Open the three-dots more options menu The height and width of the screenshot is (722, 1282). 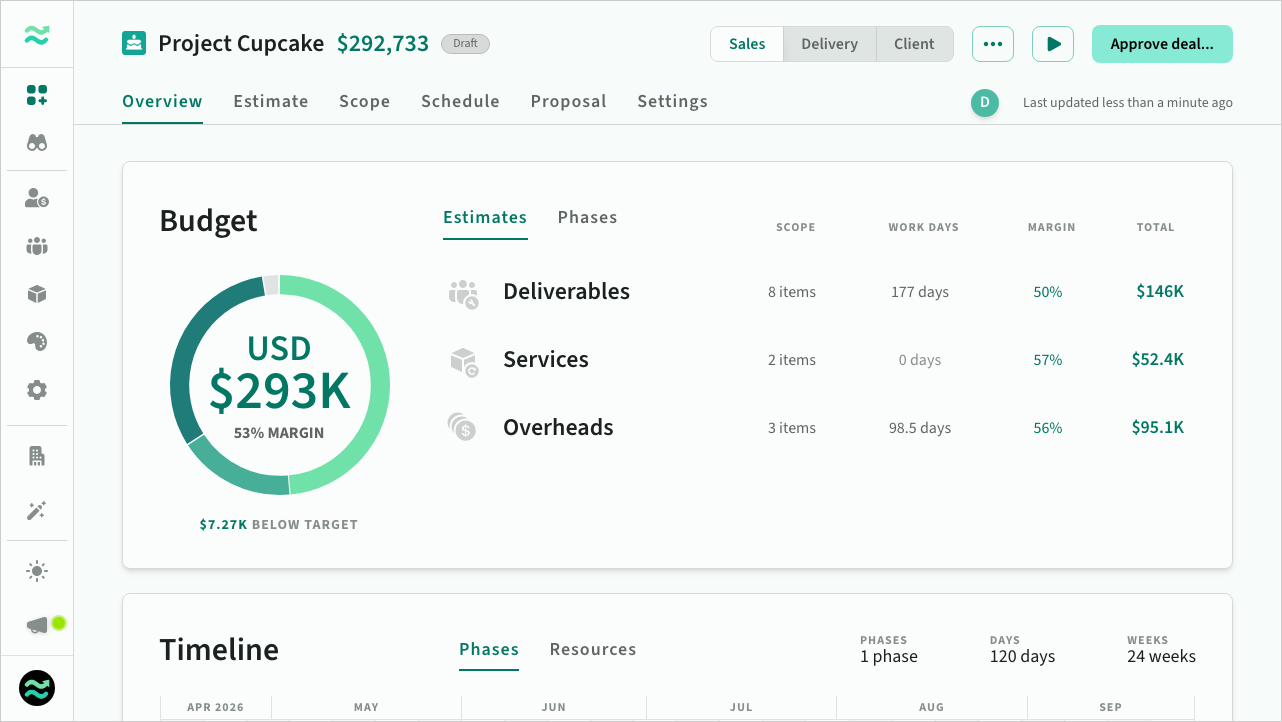tap(992, 44)
